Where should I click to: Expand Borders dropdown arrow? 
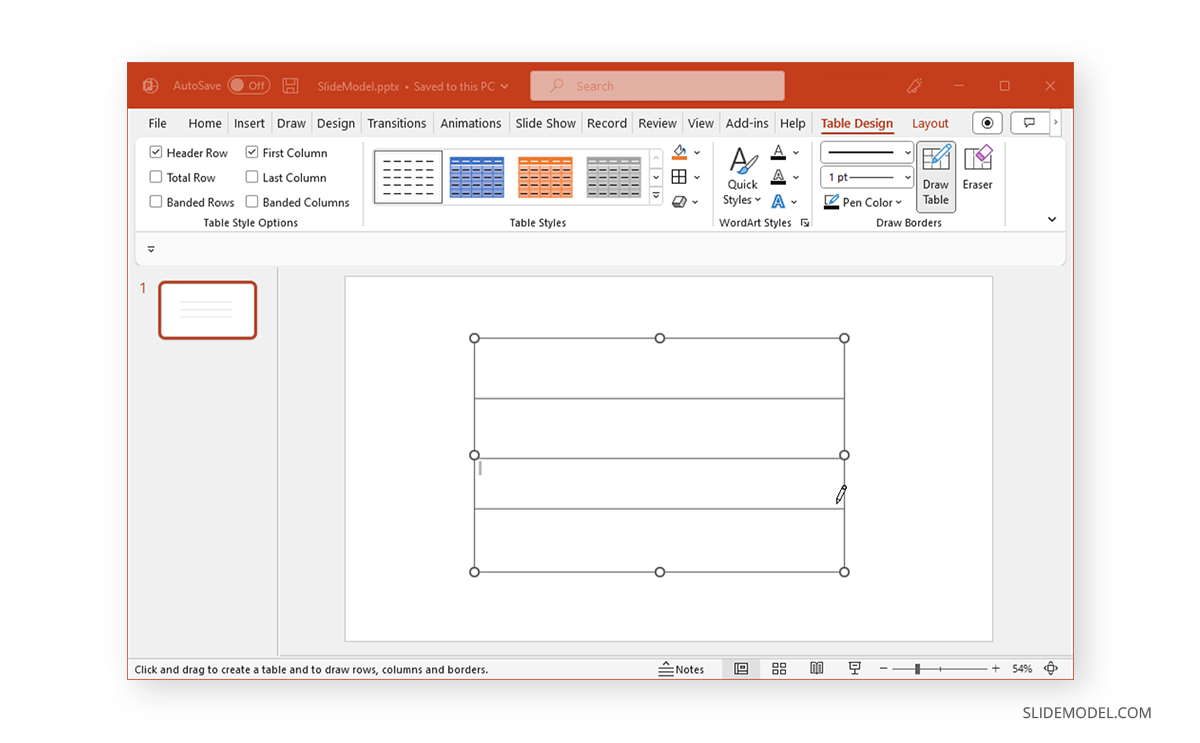[x=697, y=177]
